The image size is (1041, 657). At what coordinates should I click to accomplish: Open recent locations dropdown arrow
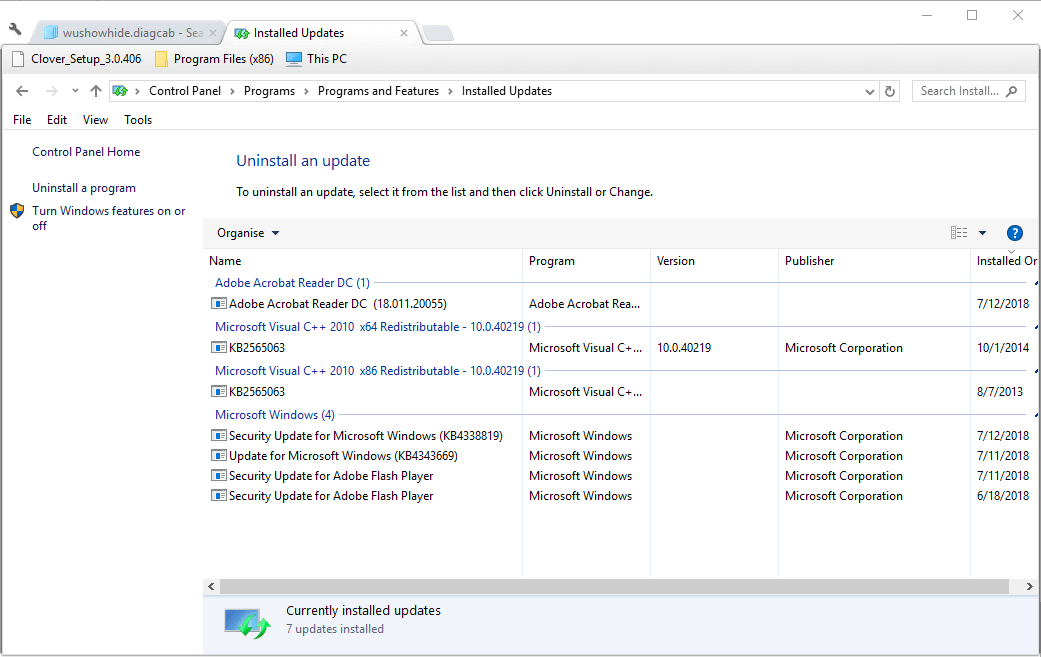[x=75, y=91]
